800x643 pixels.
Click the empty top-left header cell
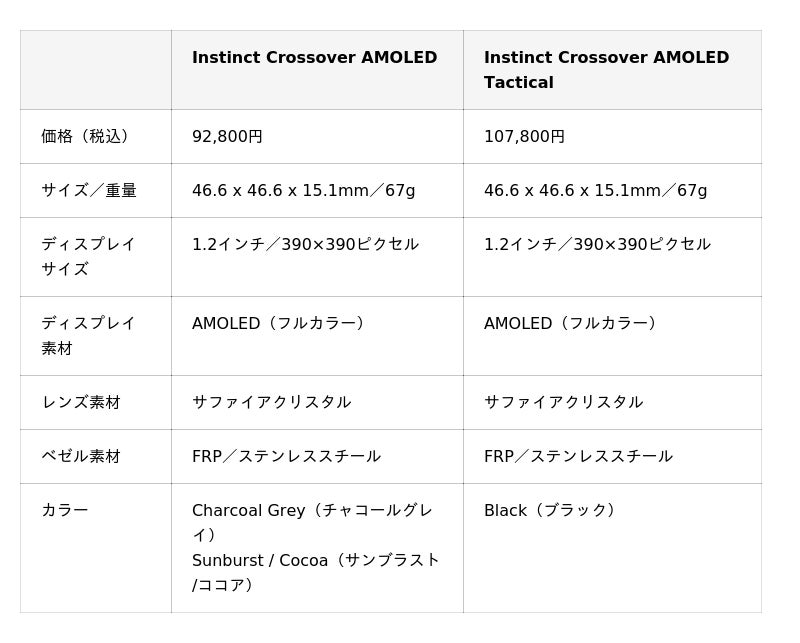coord(95,70)
